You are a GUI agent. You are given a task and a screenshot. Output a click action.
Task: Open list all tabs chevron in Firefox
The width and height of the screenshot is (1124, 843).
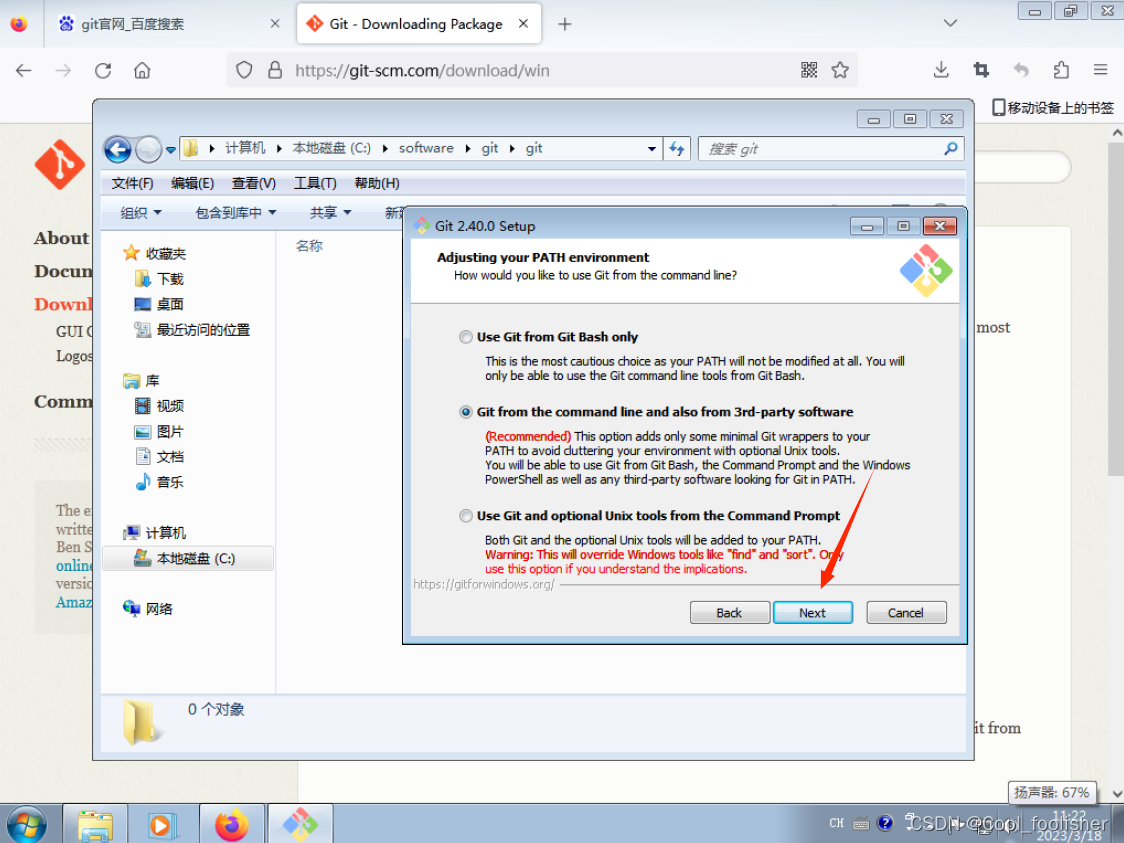951,24
